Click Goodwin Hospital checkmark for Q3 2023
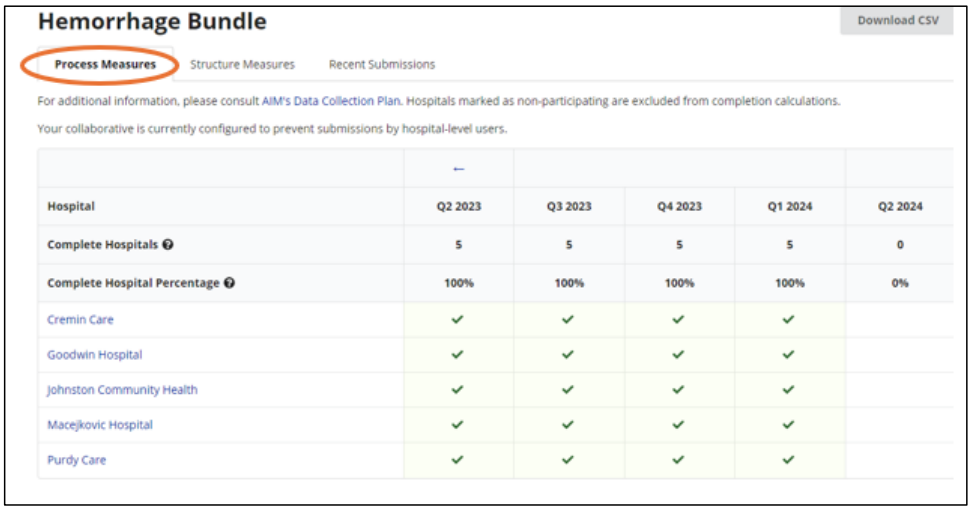Screen dimensions: 972x511 [x=568, y=355]
